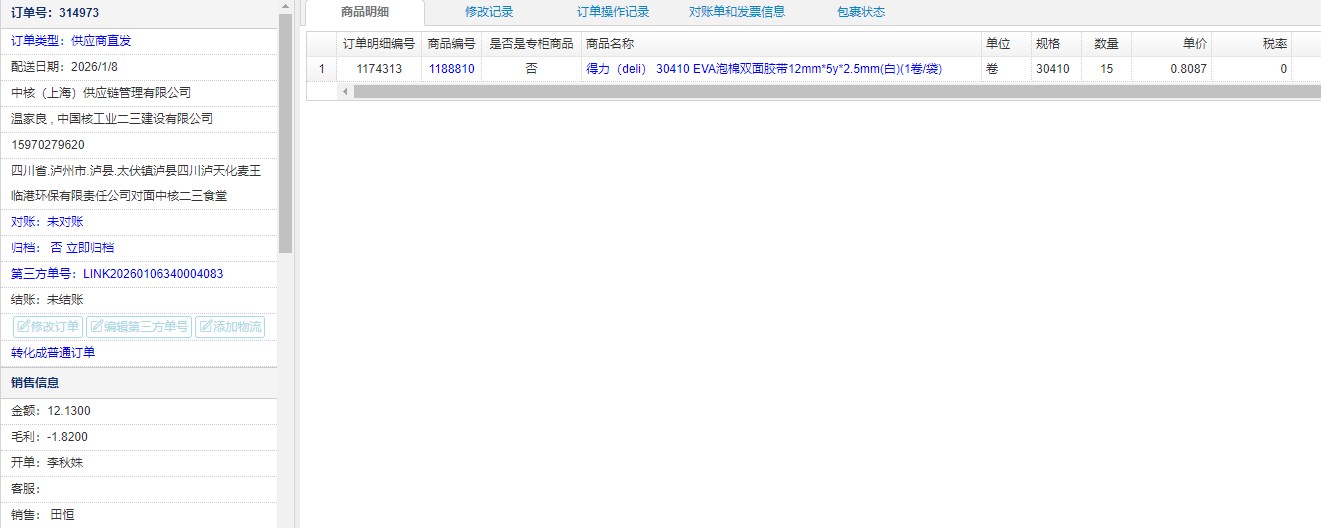Click the 修改订单 edit icon button
The width and height of the screenshot is (1321, 528).
(x=48, y=327)
